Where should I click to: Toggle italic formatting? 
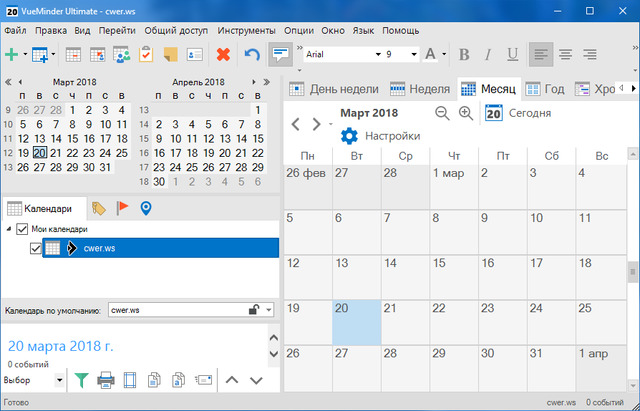click(488, 54)
